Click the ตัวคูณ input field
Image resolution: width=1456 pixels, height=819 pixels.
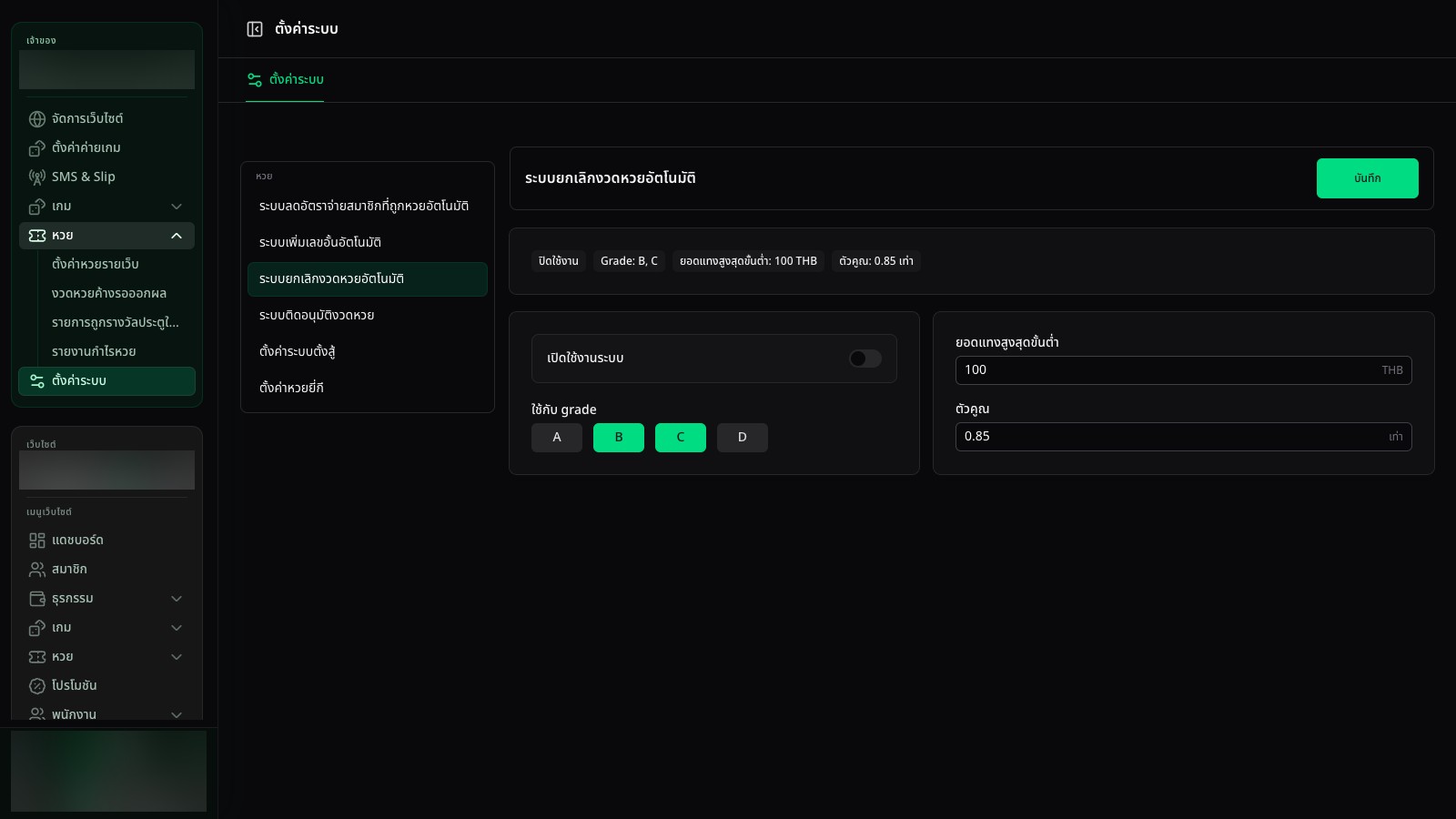tap(1183, 437)
